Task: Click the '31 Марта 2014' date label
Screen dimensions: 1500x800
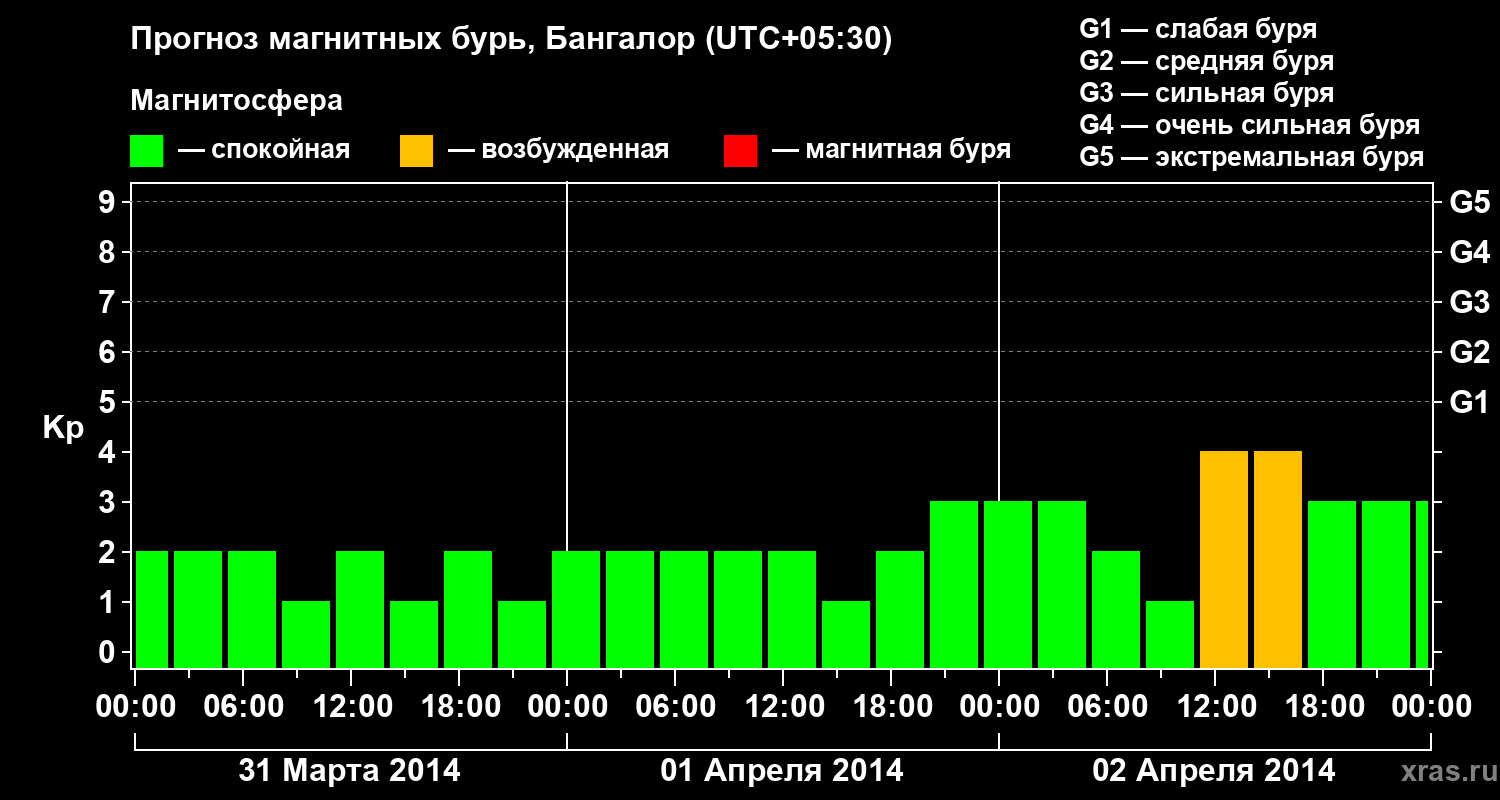Action: click(349, 771)
